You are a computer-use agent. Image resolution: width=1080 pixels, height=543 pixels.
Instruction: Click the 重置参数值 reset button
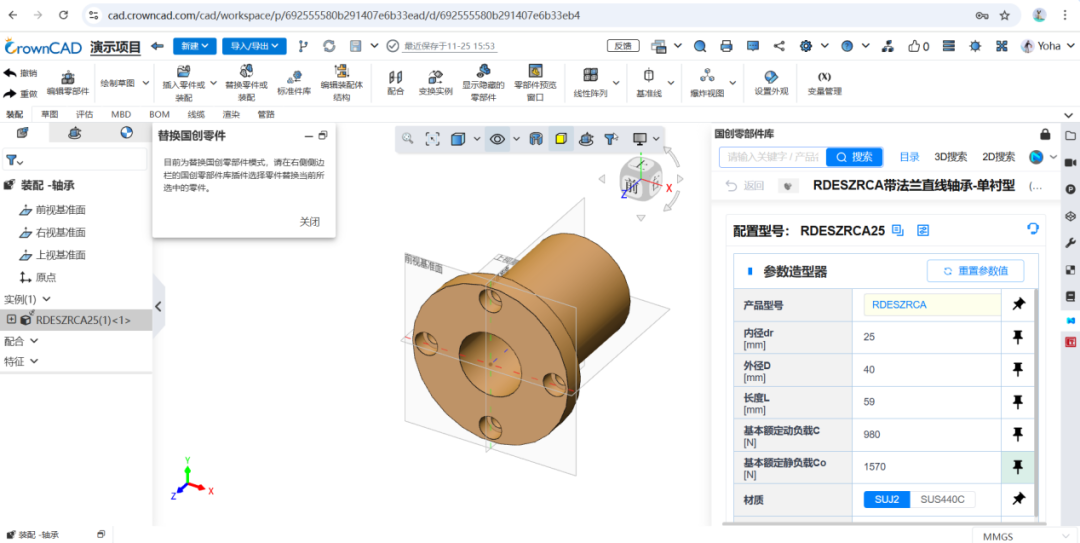pos(975,271)
